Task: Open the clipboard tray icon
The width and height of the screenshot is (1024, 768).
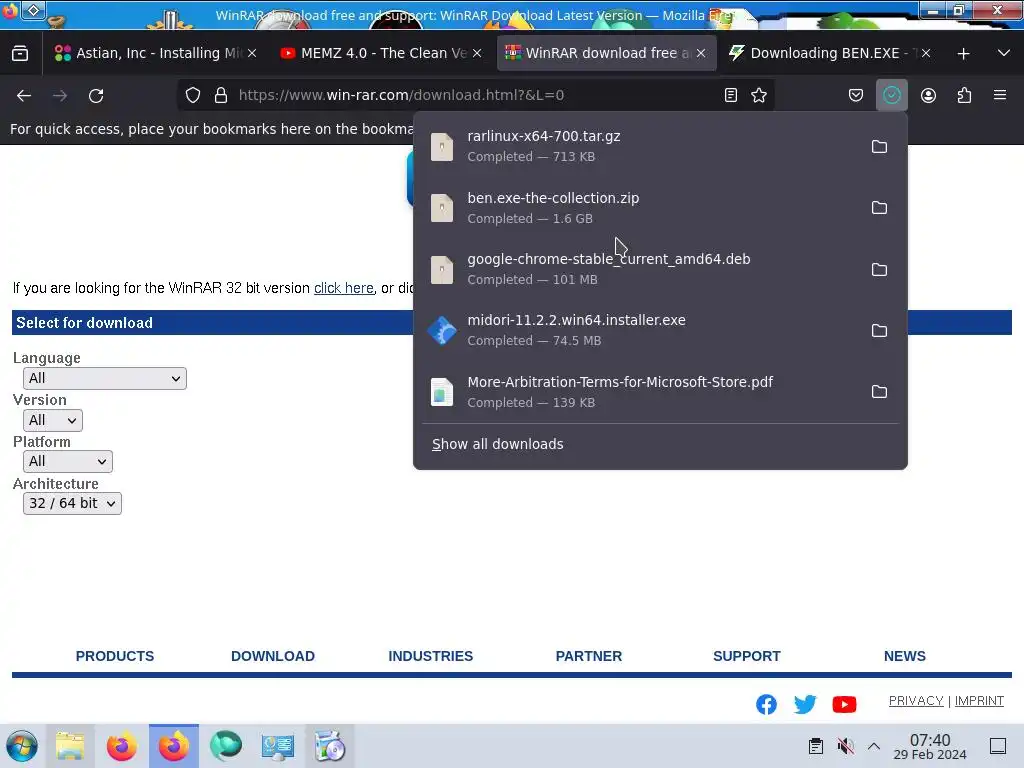Action: tap(815, 746)
